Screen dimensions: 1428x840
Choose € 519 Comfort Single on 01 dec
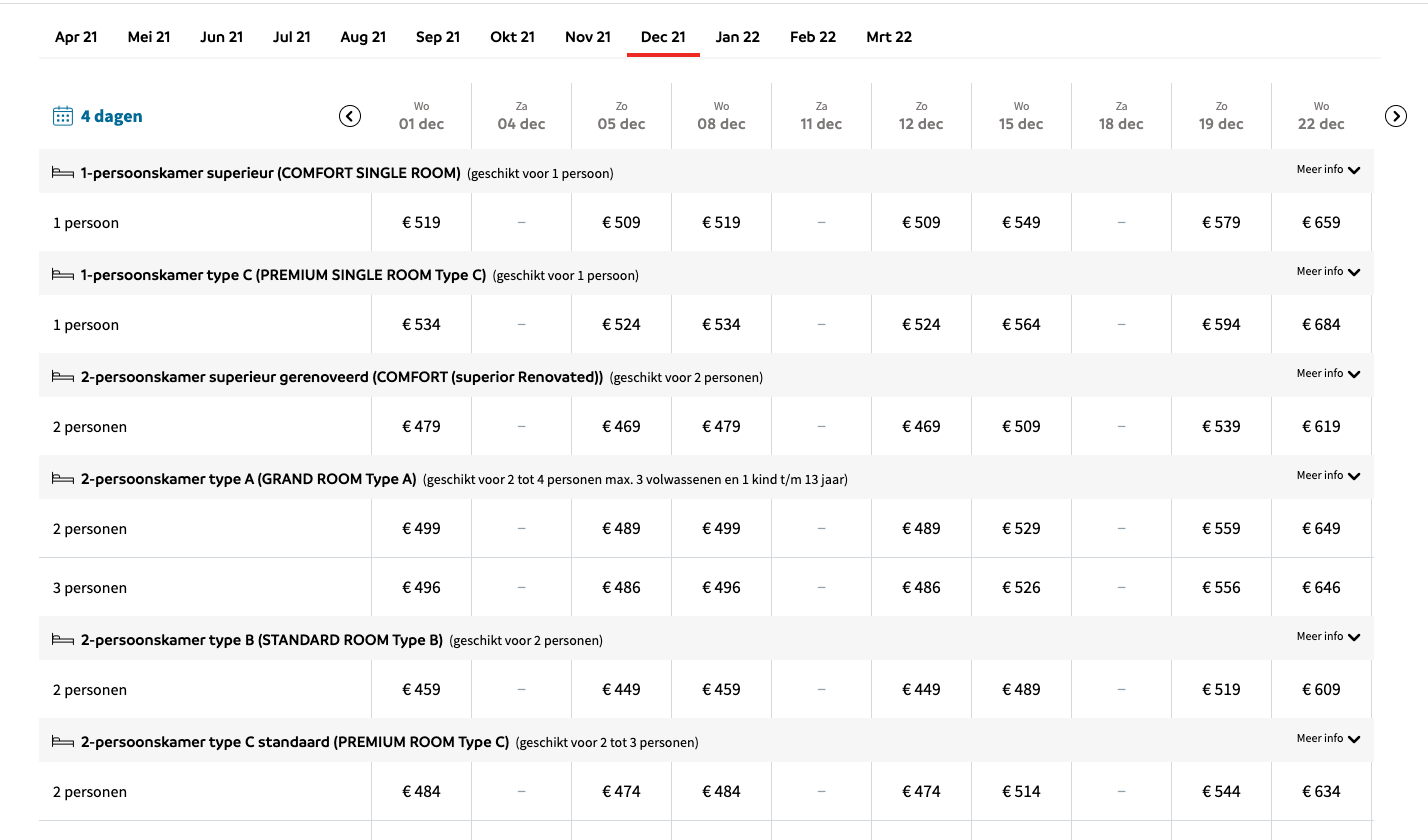click(x=421, y=222)
